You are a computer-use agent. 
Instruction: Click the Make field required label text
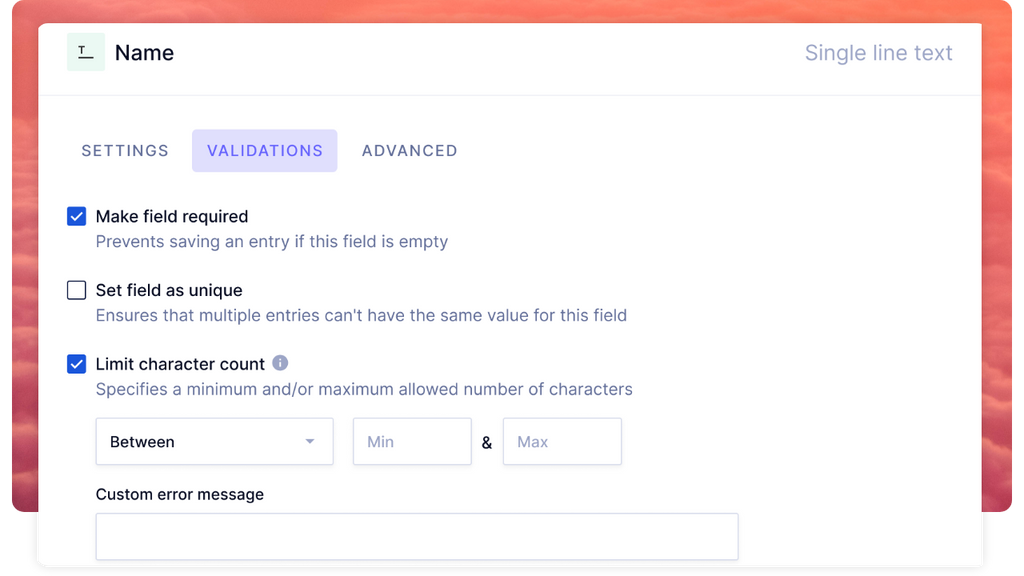172,216
